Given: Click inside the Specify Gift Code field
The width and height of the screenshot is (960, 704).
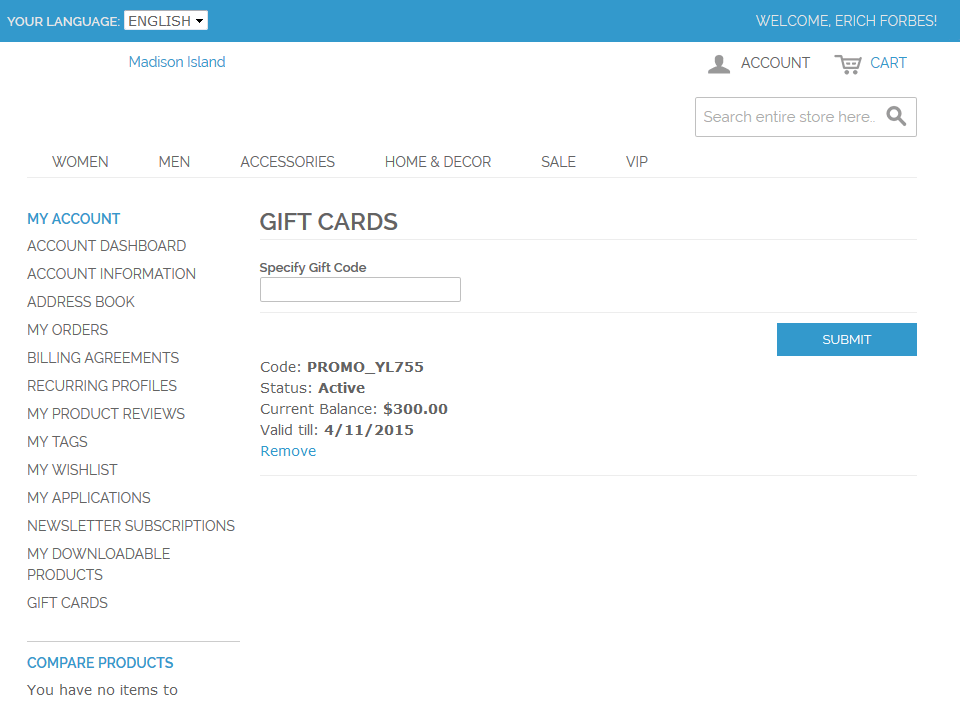Looking at the screenshot, I should point(360,289).
